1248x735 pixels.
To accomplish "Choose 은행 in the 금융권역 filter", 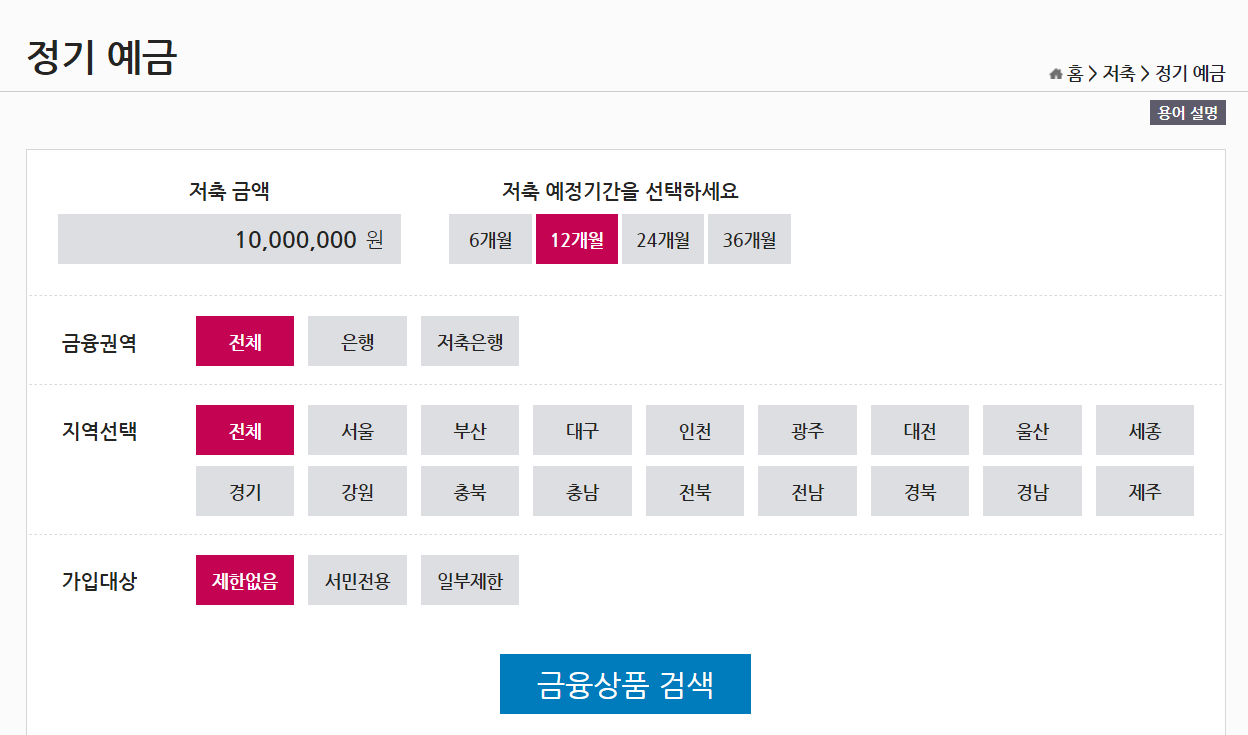I will pos(357,341).
